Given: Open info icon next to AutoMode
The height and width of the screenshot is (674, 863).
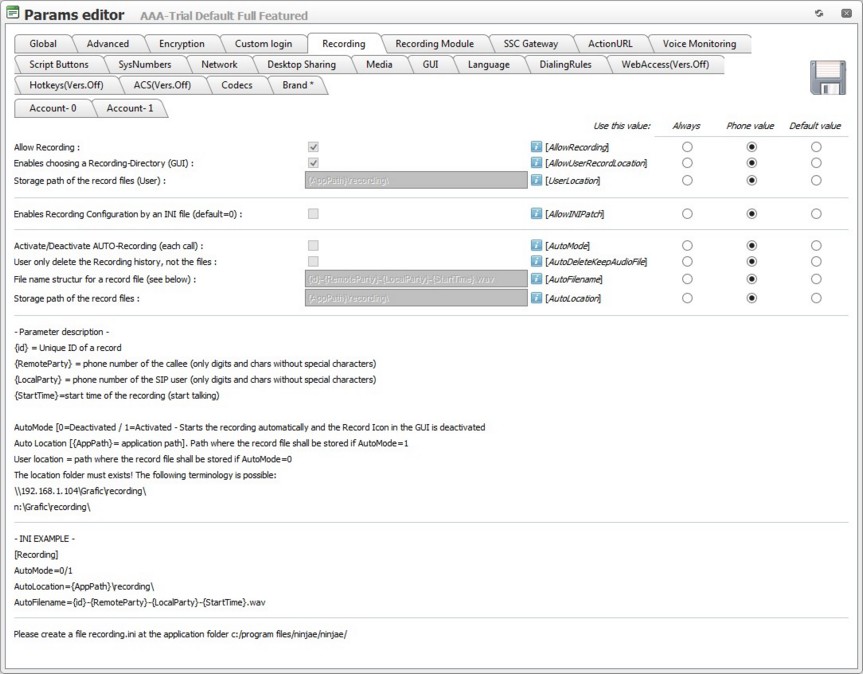Looking at the screenshot, I should [x=536, y=245].
